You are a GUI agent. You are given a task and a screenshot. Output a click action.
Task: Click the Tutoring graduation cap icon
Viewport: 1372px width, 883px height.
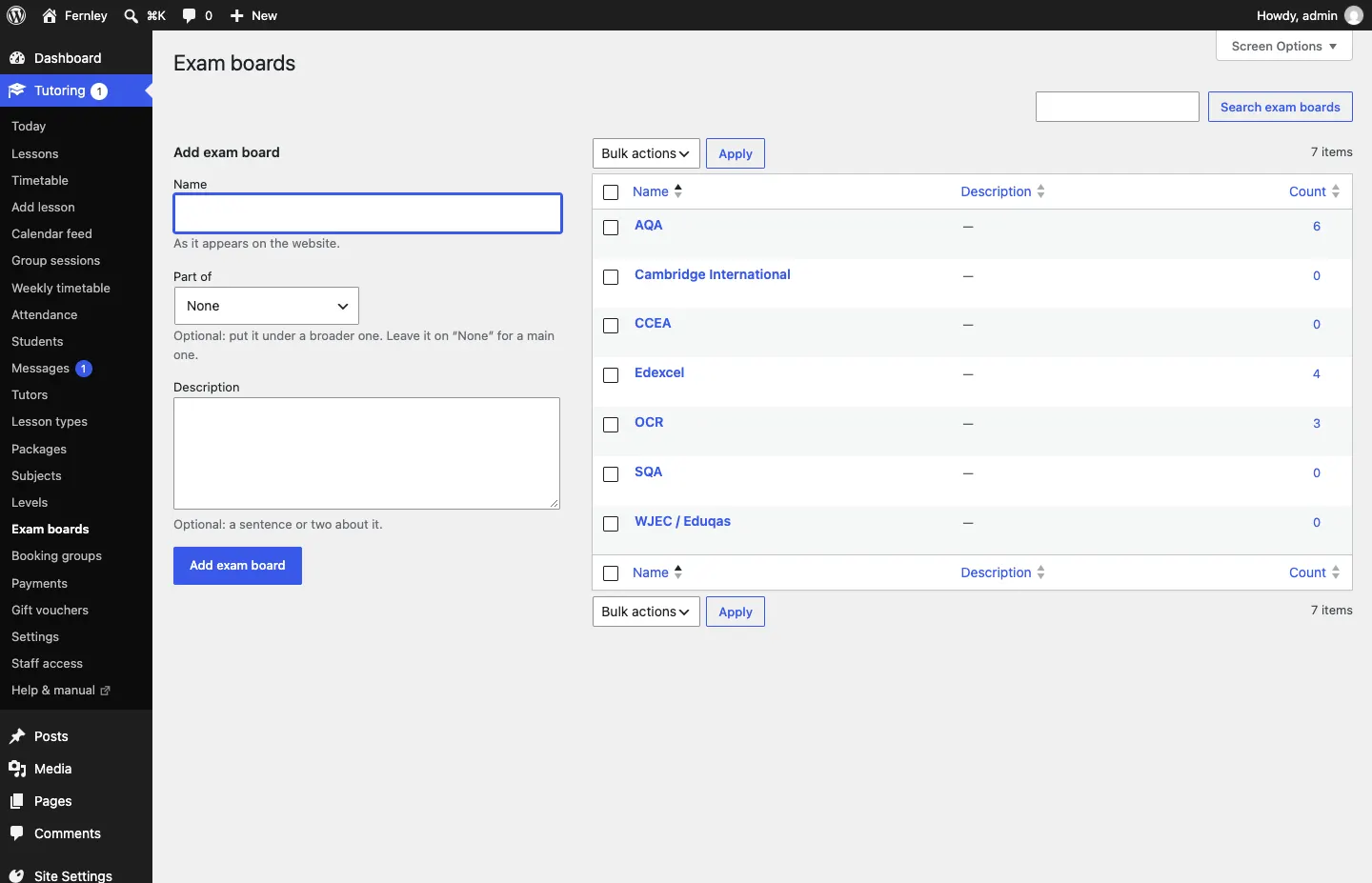17,90
